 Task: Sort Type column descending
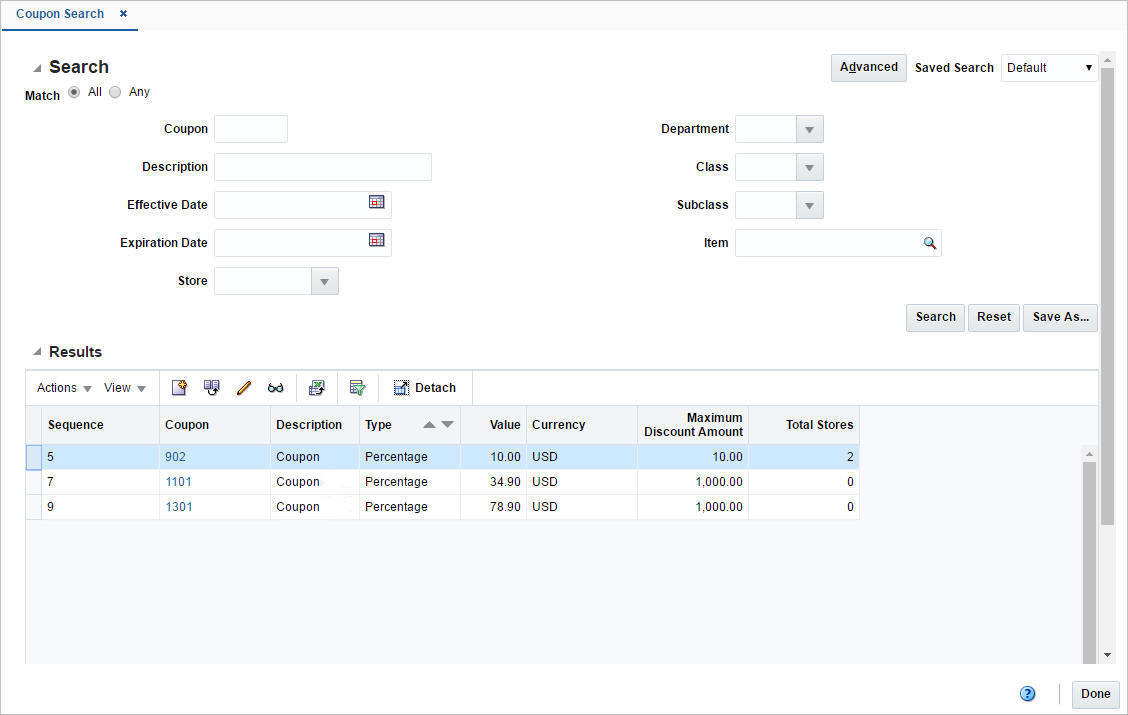(x=447, y=424)
